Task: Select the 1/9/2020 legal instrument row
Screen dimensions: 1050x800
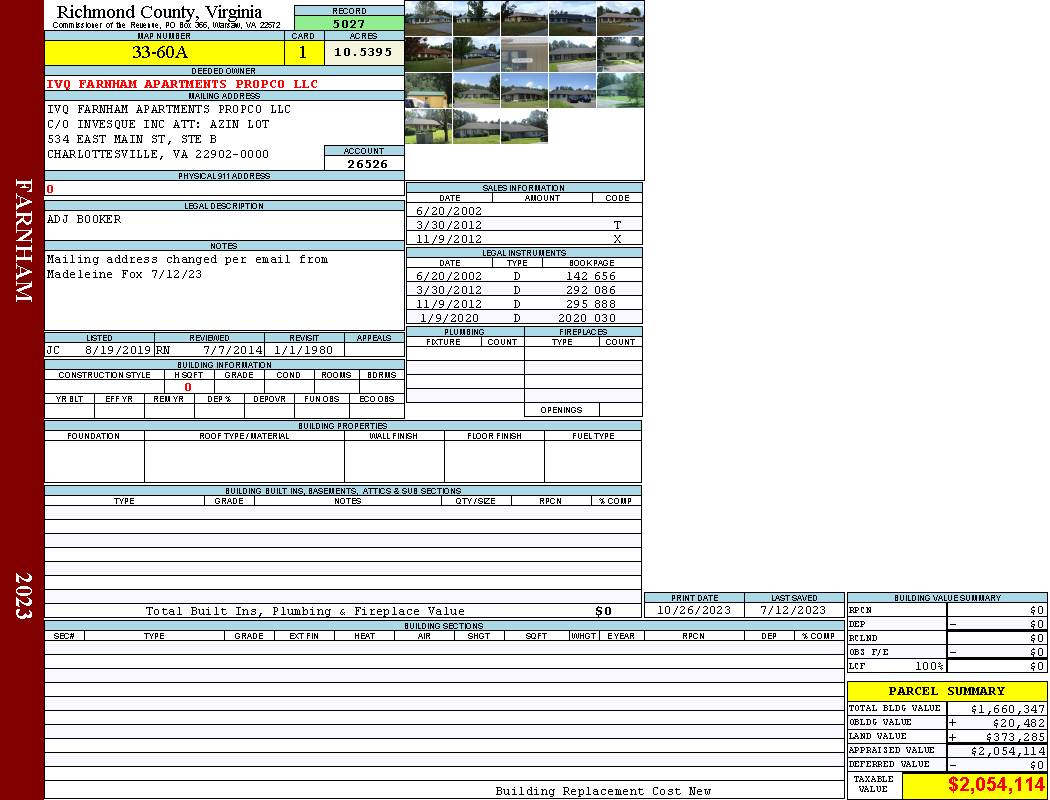Action: 524,318
